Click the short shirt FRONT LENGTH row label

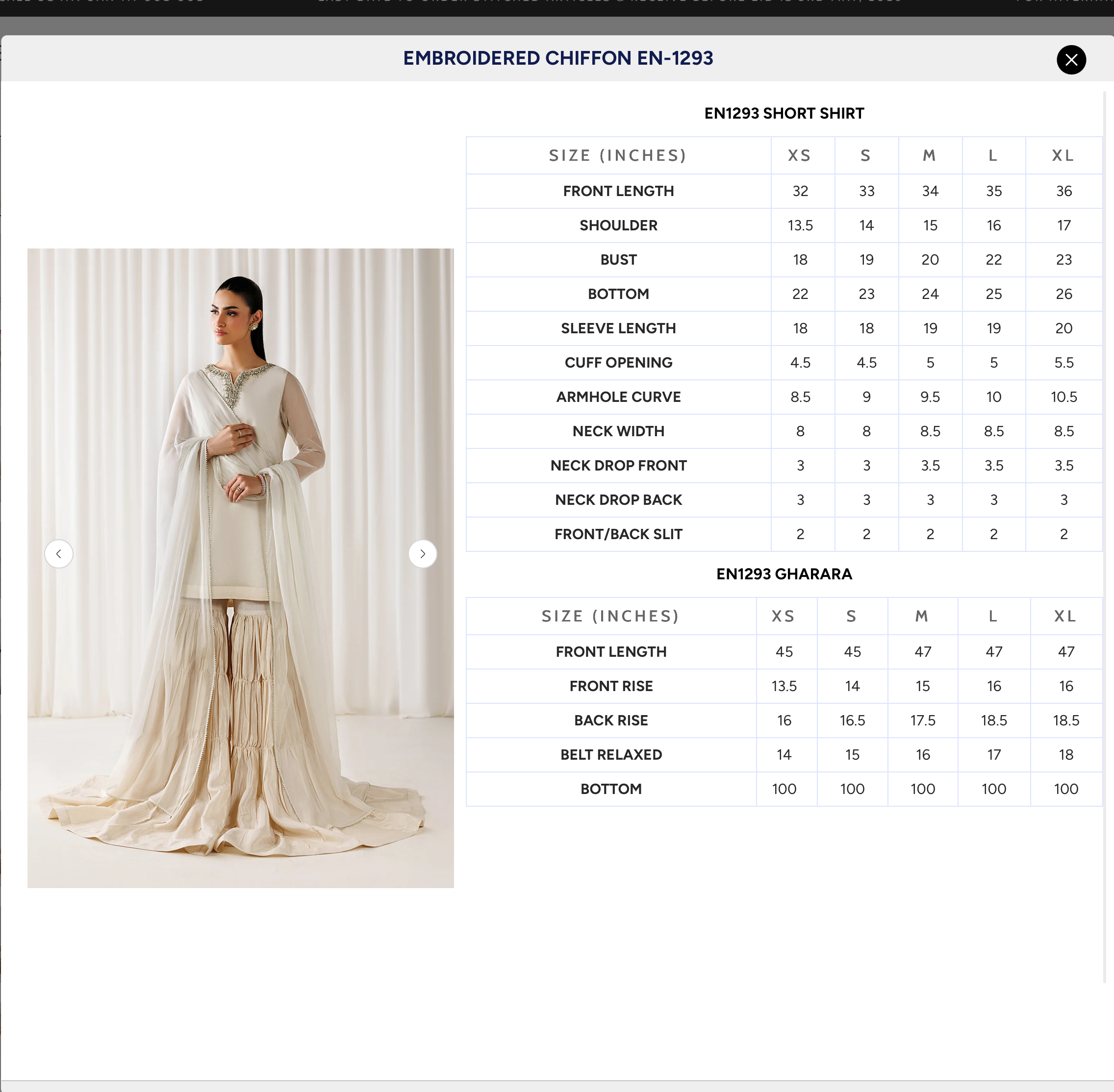click(618, 191)
